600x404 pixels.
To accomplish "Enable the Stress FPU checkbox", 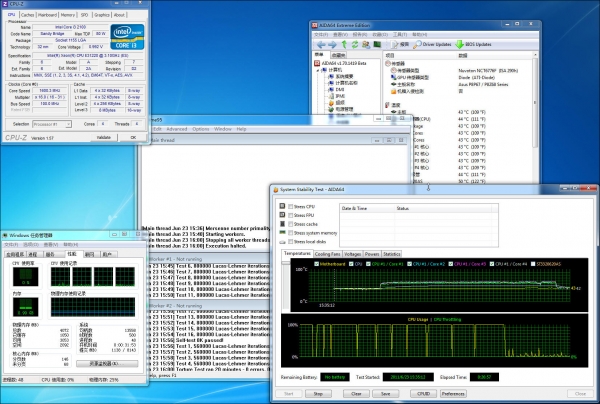I will pyautogui.click(x=288, y=215).
